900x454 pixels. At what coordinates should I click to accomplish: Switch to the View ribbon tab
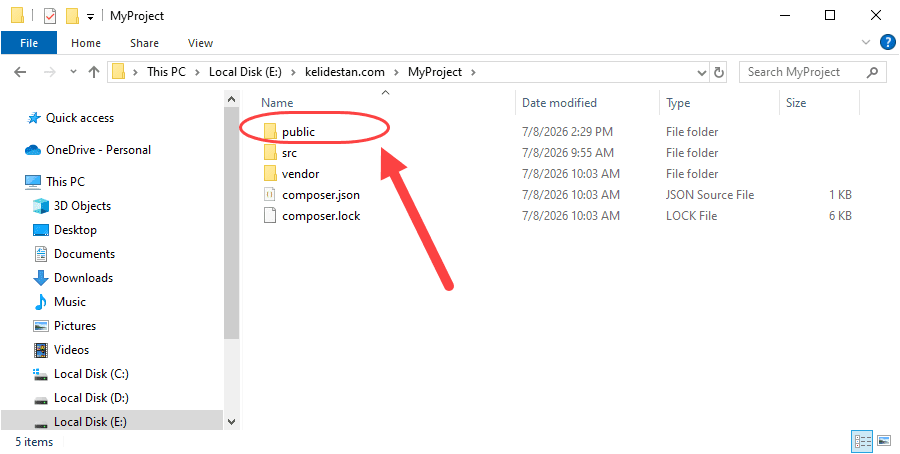tap(200, 43)
